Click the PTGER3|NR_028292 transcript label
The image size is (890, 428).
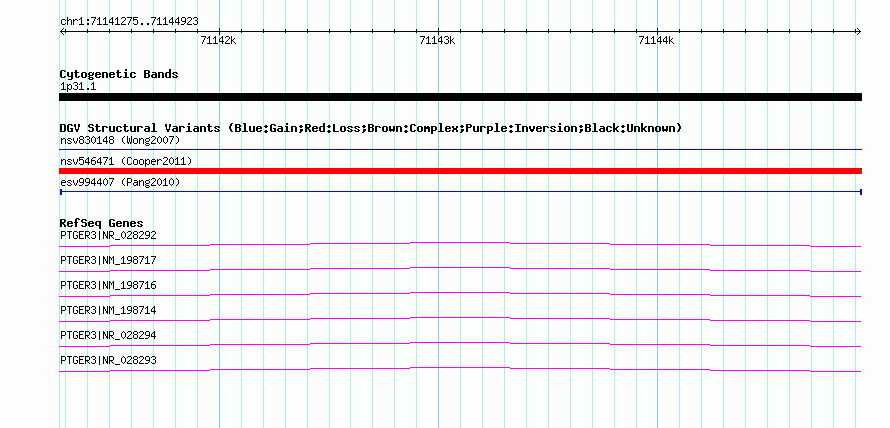click(108, 235)
